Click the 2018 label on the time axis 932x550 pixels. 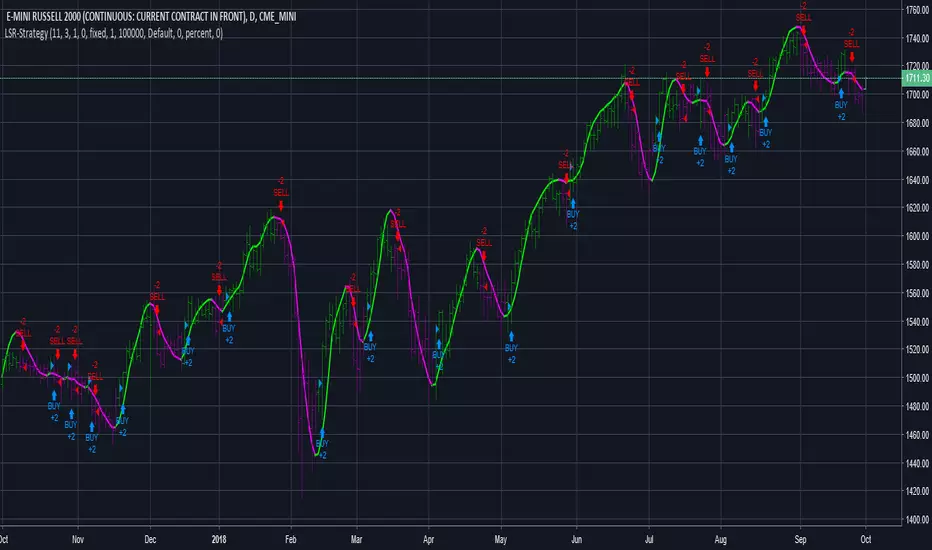219,540
